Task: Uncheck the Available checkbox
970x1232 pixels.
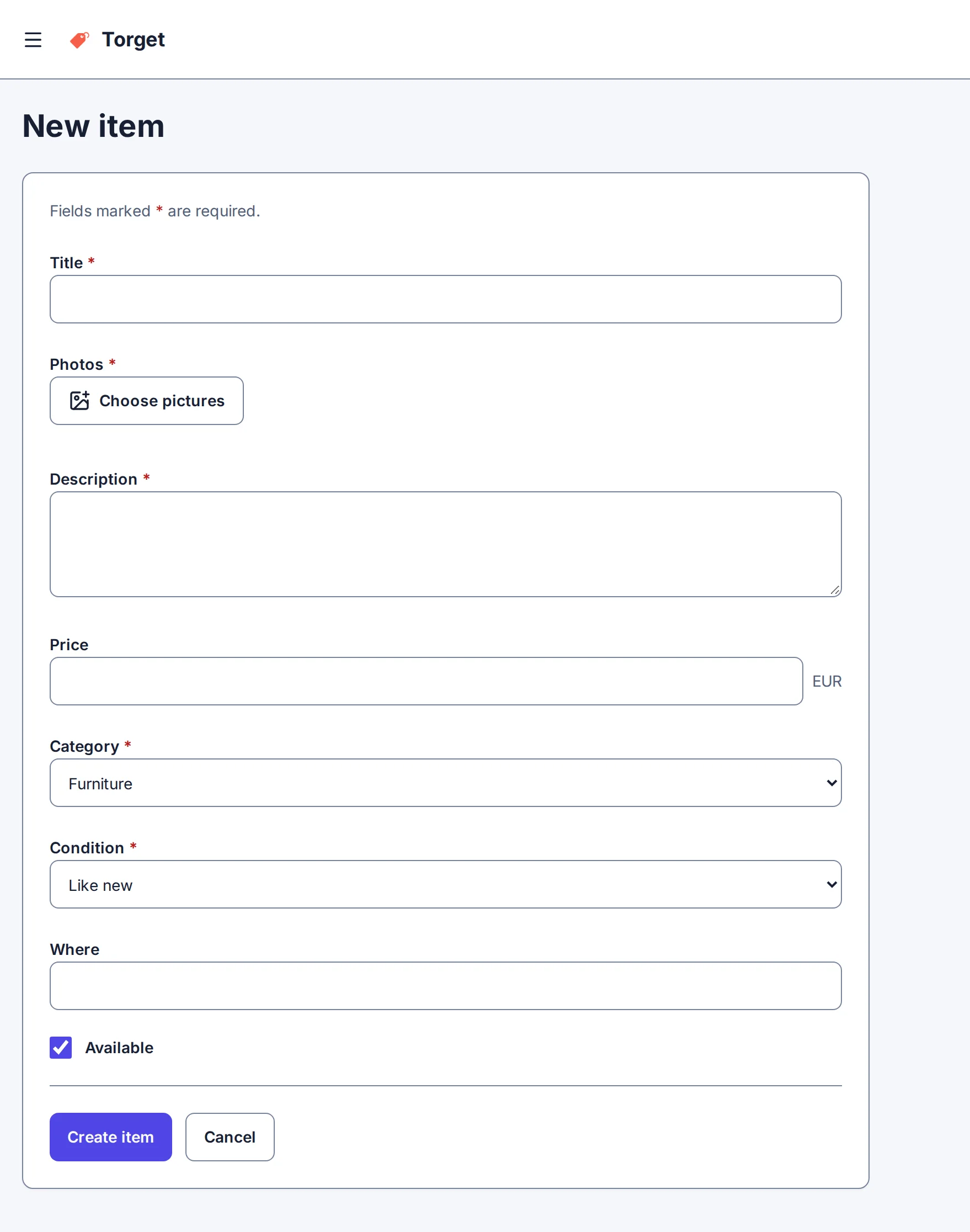Action: point(61,1048)
